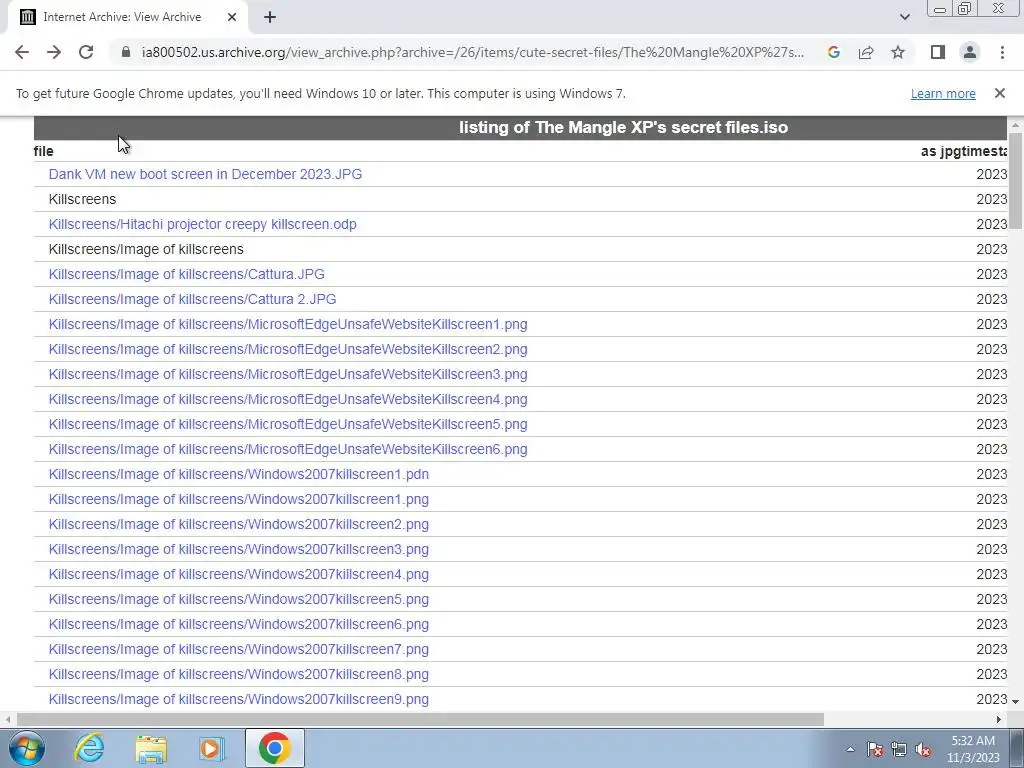Screen dimensions: 1024x768
Task: Click the horizontal scroll right arrow
Action: click(x=999, y=720)
